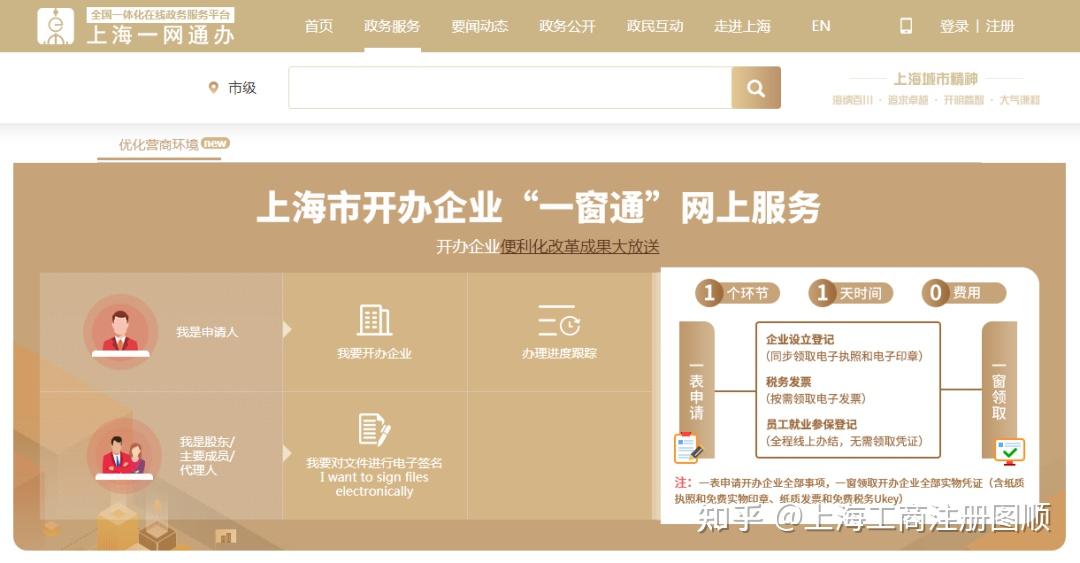1080x563 pixels.
Task: Click the 我是申请人 avatar icon
Action: click(x=121, y=332)
